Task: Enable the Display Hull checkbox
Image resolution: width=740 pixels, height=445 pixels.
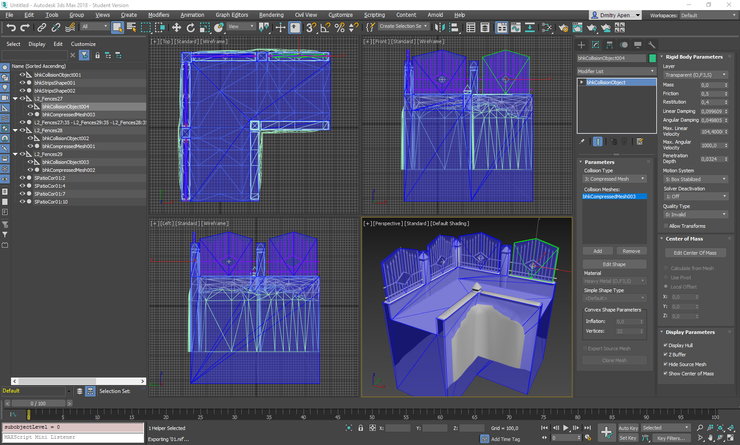Action: (x=667, y=345)
